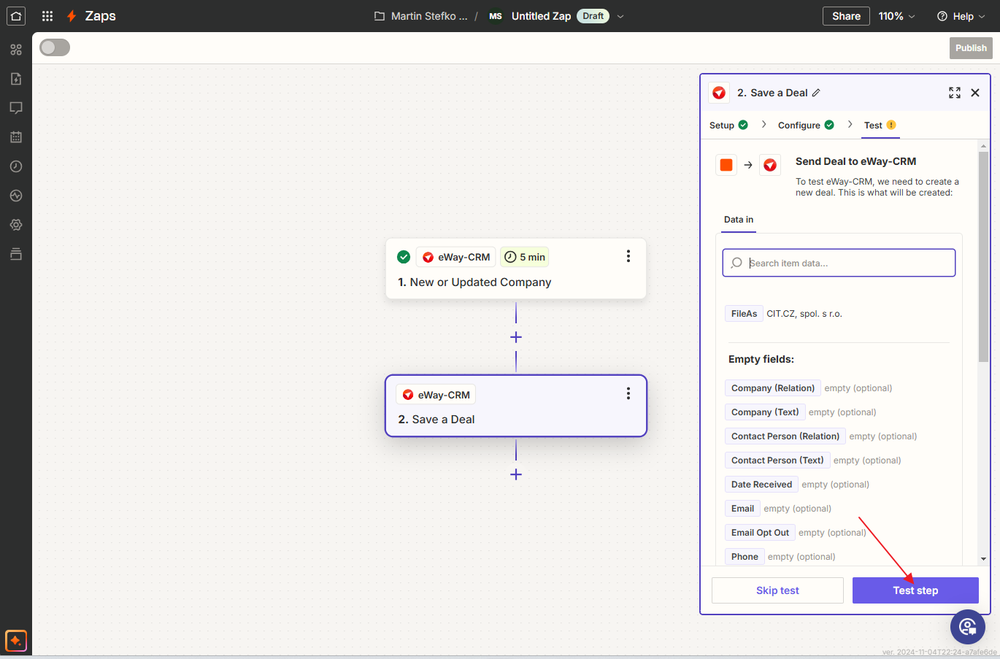Click the Share button

pos(846,16)
